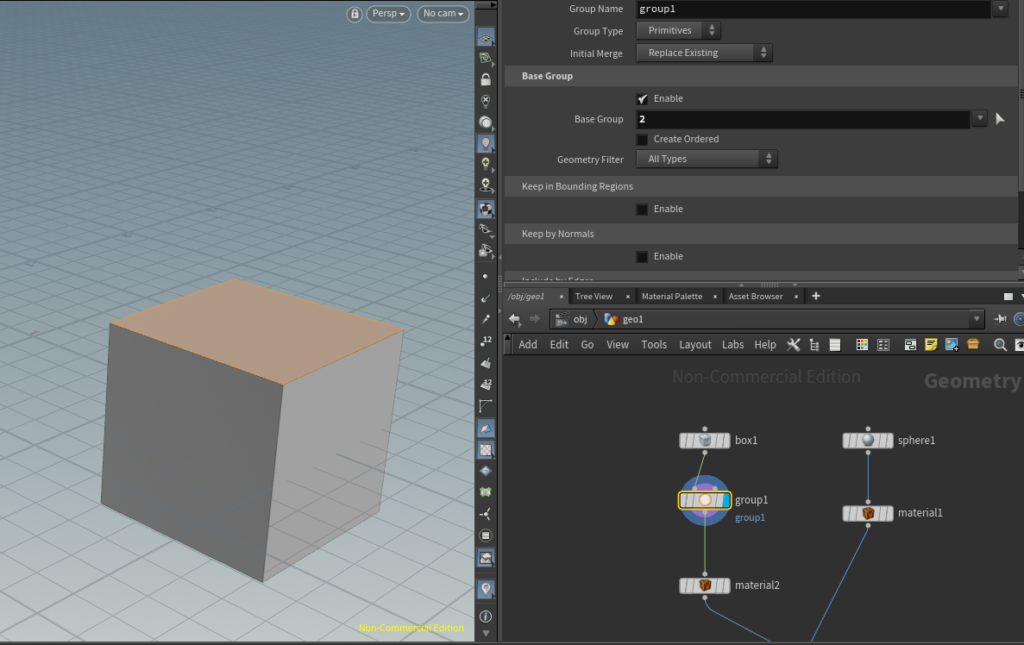Change Geometry Filter via All Types dropdown
The width and height of the screenshot is (1024, 645).
707,158
